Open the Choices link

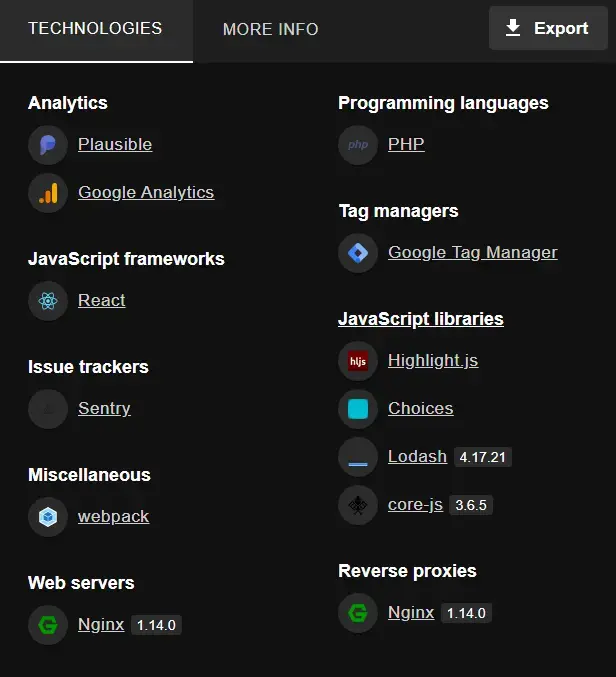(420, 408)
